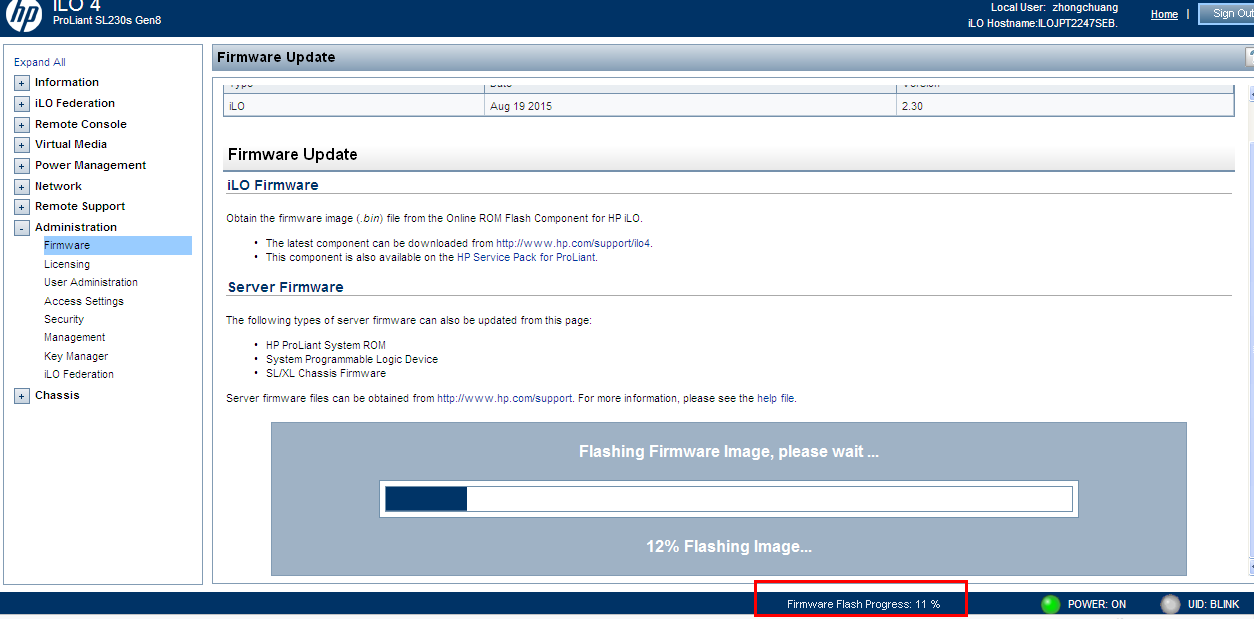Open the Licensing page
Image resolution: width=1254 pixels, height=619 pixels.
67,264
